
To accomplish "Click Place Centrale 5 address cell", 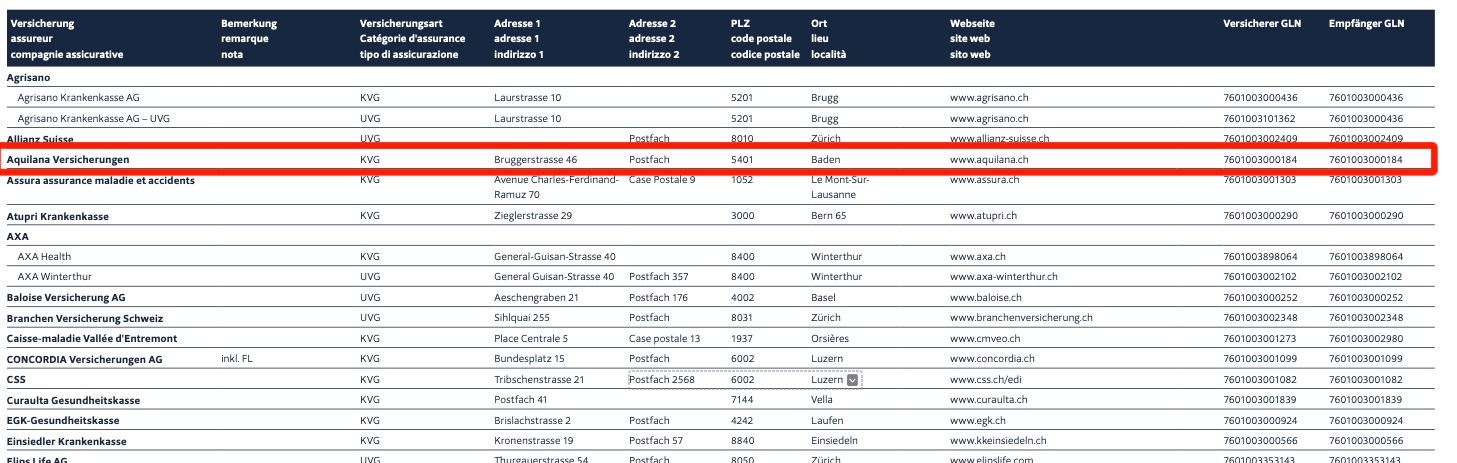I will coord(531,339).
